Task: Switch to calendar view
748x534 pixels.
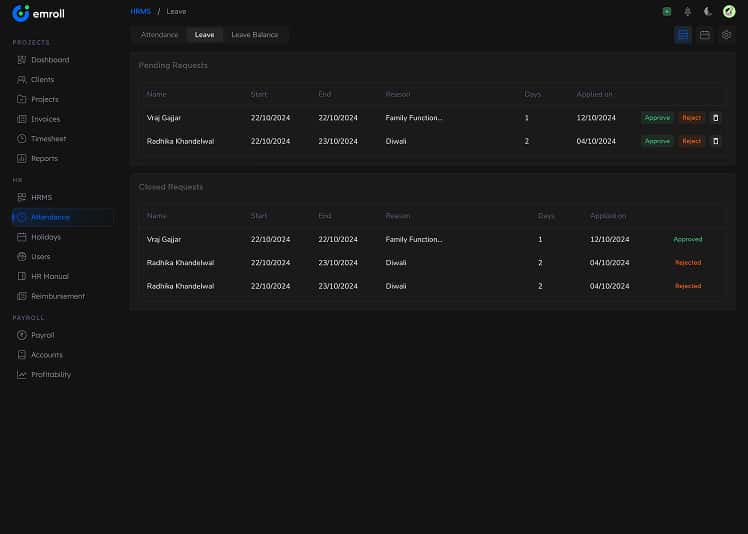Action: (705, 35)
